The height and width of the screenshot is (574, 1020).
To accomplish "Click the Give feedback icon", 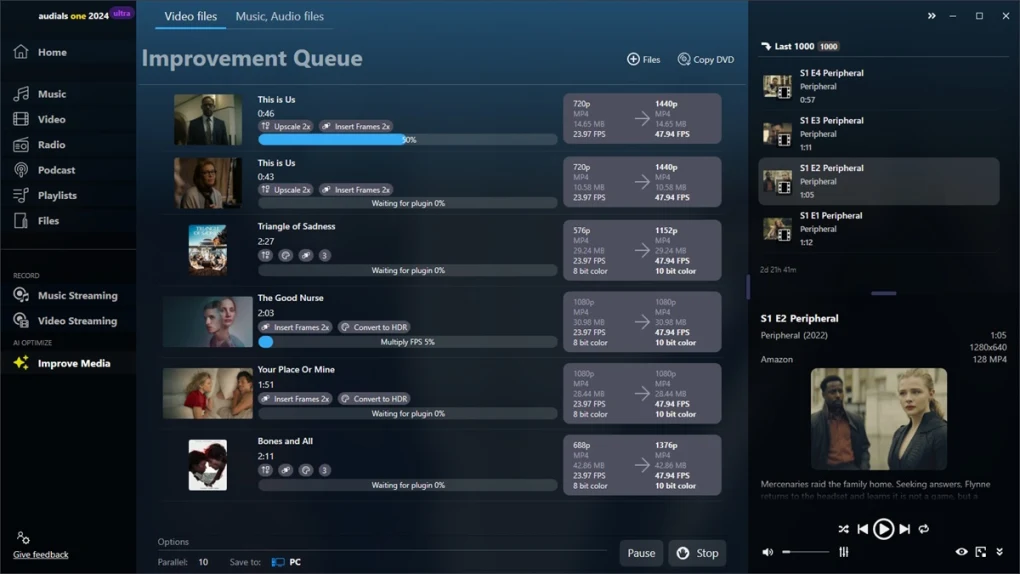I will click(23, 538).
